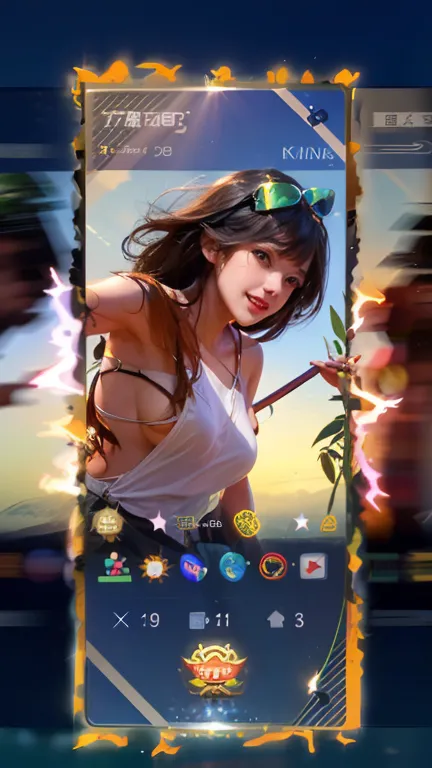Open the gray tile with red arrow
Screen dimensions: 432x768
point(313,566)
